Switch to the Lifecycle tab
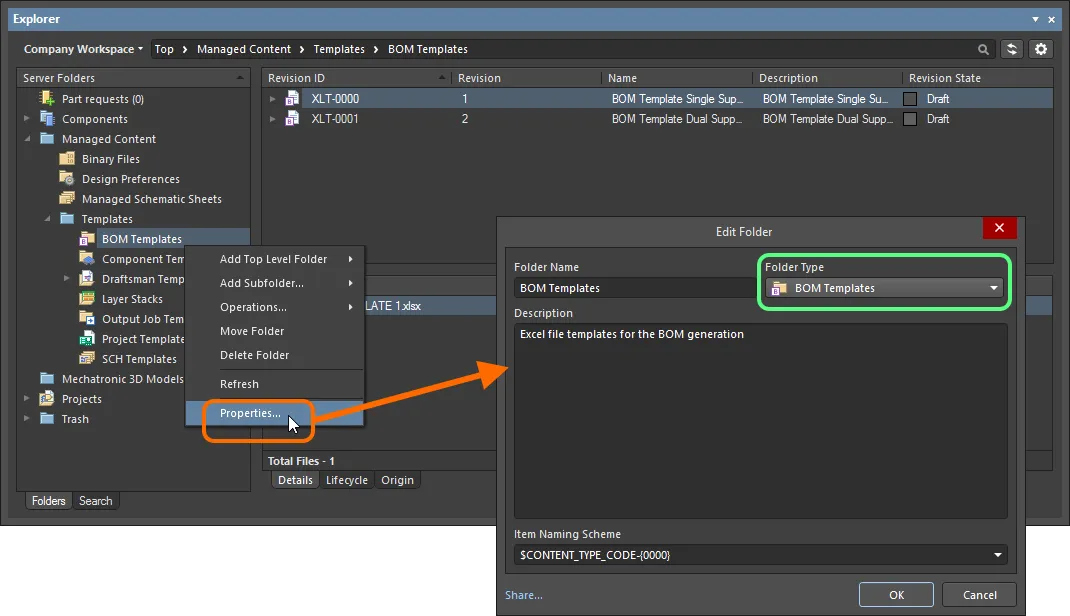The width and height of the screenshot is (1070, 616). tap(347, 480)
